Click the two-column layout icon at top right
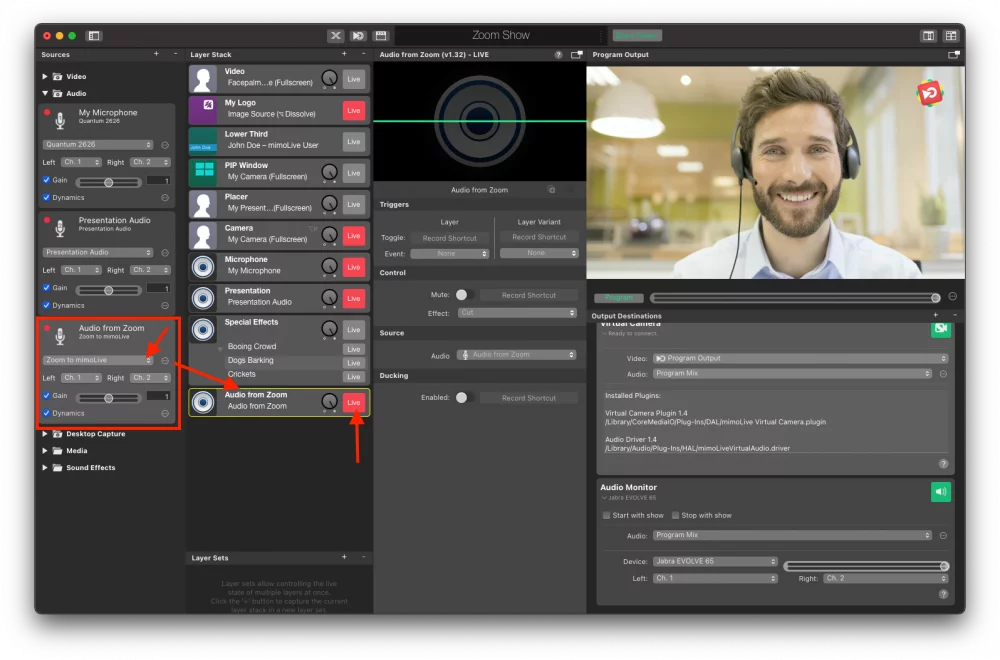 click(929, 36)
